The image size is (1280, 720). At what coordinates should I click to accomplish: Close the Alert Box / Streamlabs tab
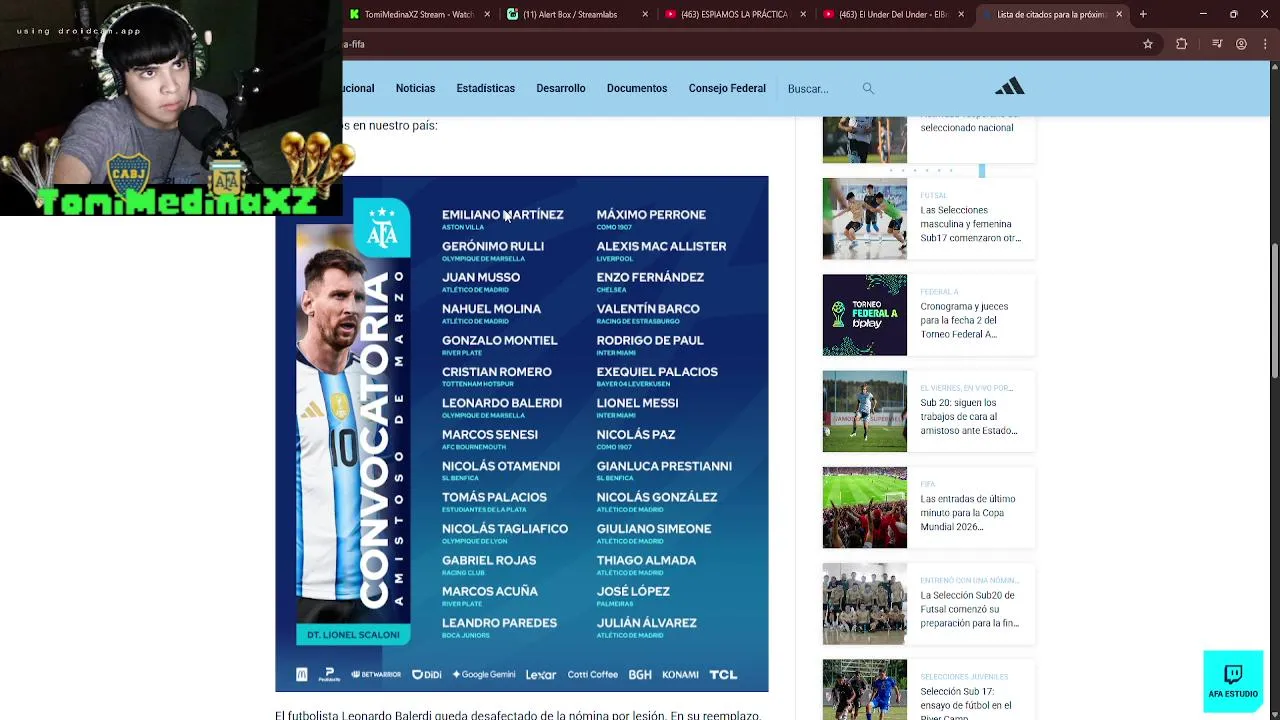(645, 14)
